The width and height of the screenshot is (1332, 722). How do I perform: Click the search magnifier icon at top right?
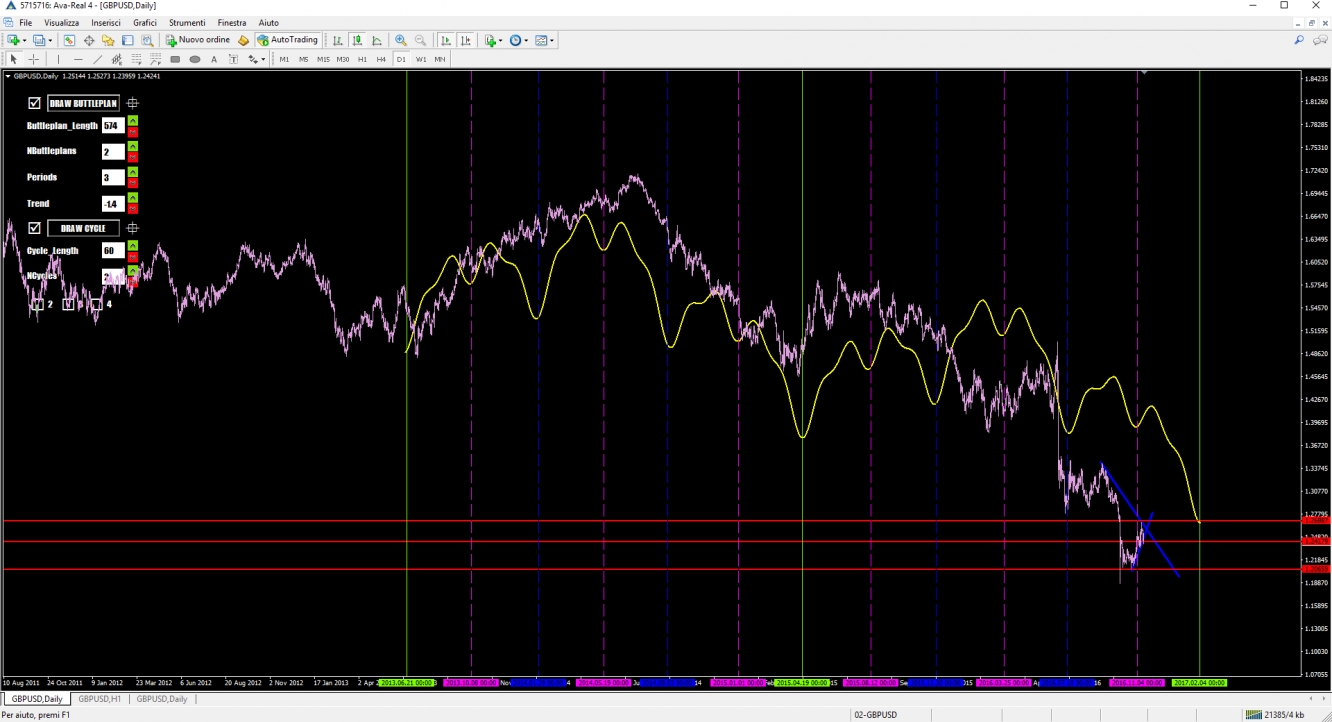1299,40
